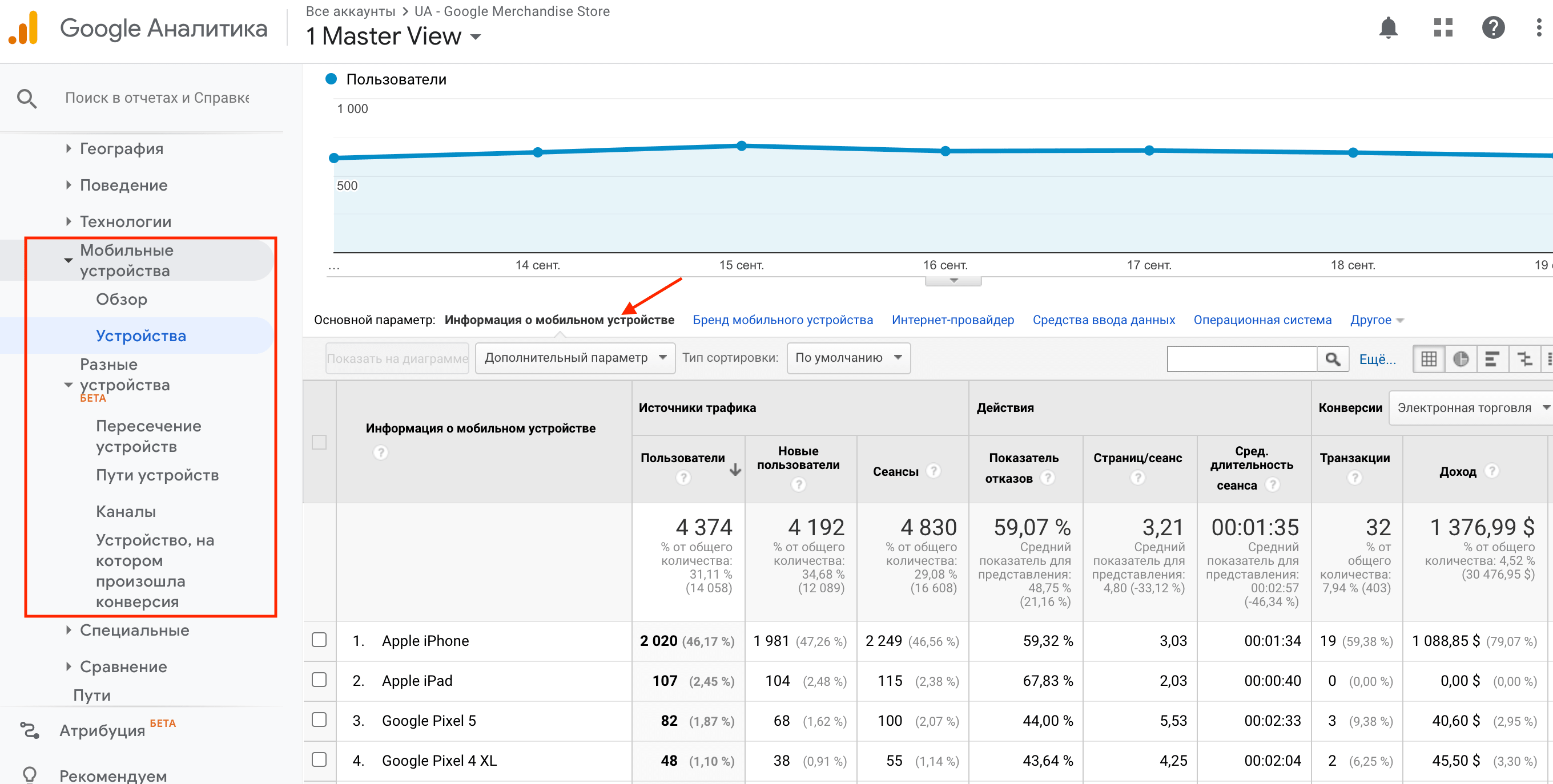Image resolution: width=1553 pixels, height=784 pixels.
Task: Open the Google apps grid
Action: pyautogui.click(x=1443, y=28)
